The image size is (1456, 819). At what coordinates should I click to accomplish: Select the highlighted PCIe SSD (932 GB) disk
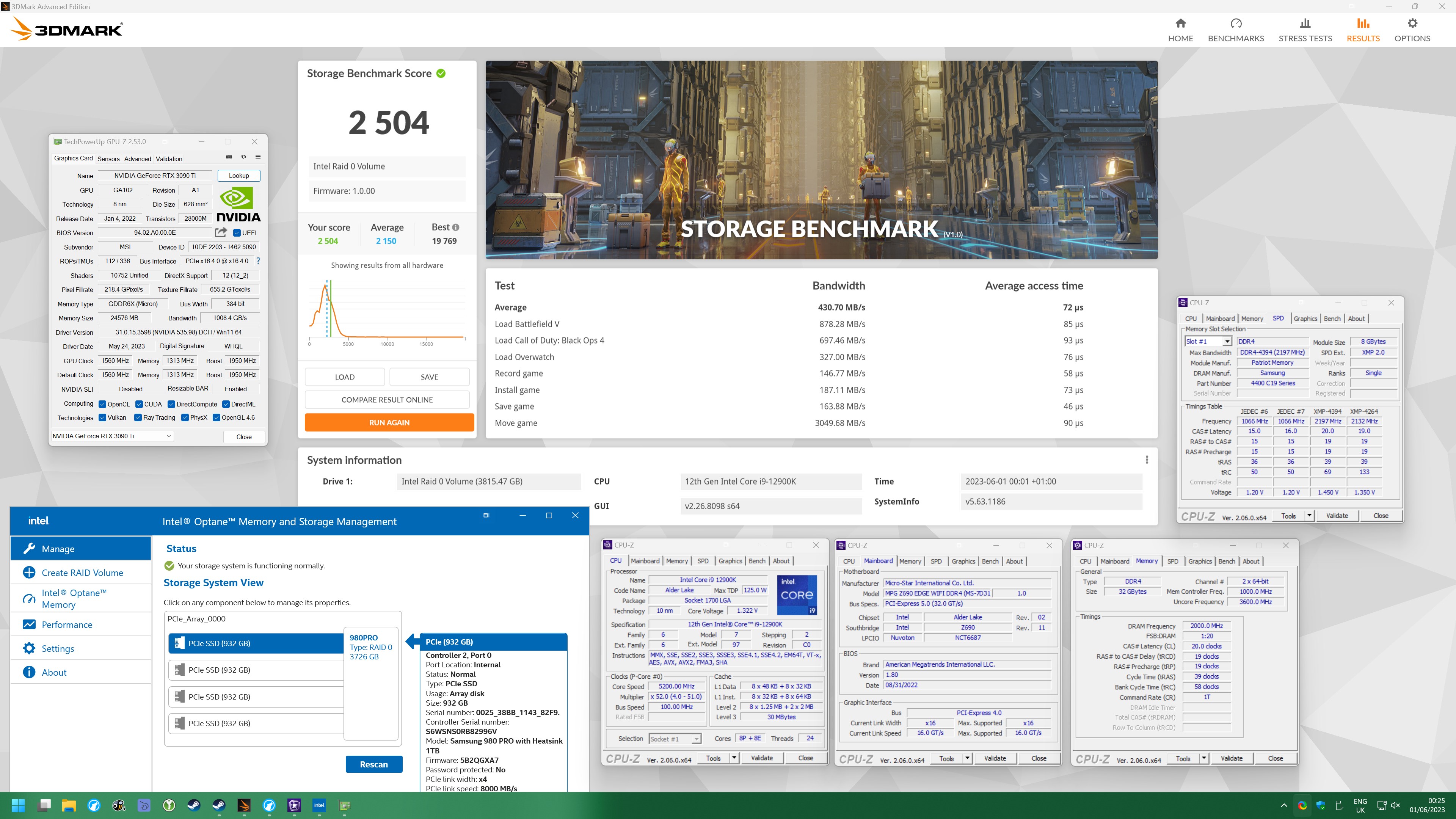tap(256, 643)
